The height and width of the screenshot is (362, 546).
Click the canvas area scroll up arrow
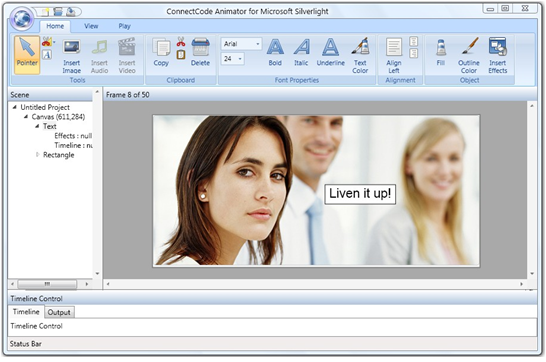(x=532, y=105)
